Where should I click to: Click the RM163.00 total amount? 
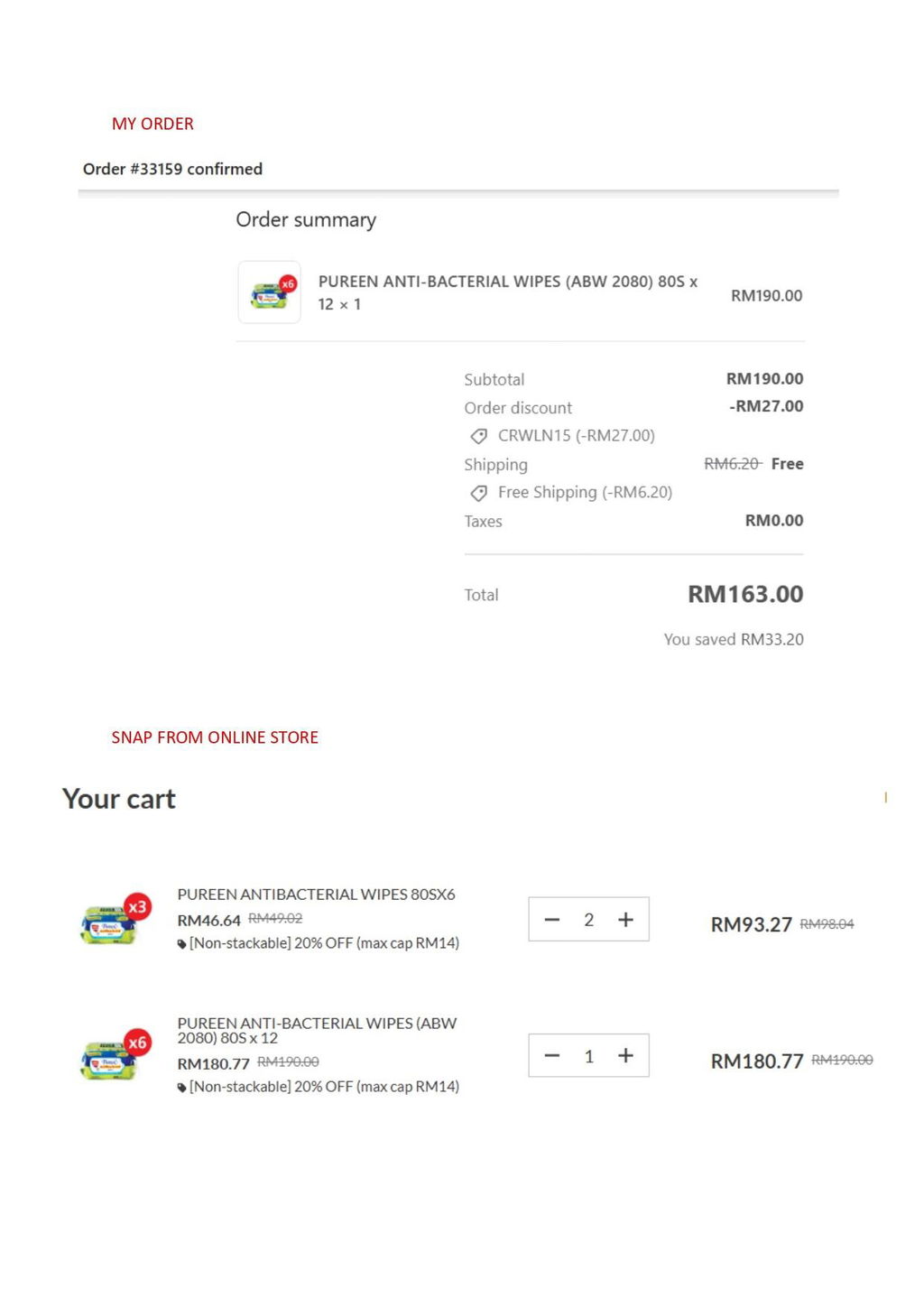(745, 594)
